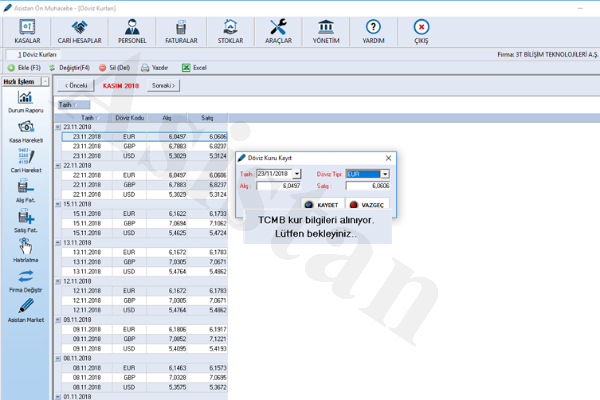Select the 23.11.2018 USD row
600x400 pixels.
click(145, 156)
